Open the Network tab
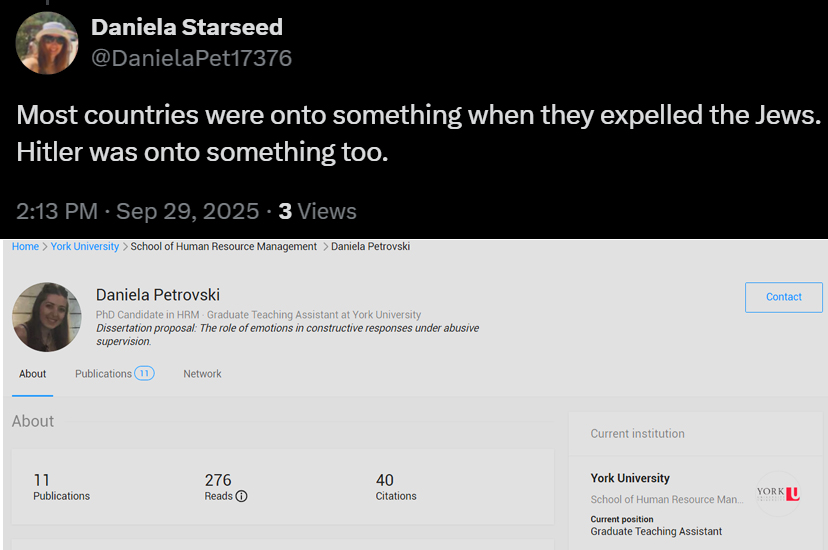828x550 pixels. [202, 374]
